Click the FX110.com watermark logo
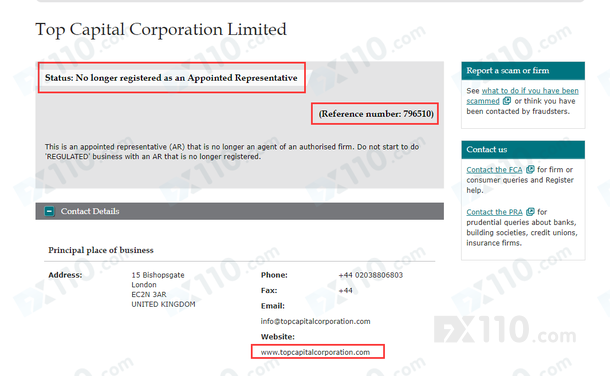This screenshot has height=376, width=610. (505, 330)
